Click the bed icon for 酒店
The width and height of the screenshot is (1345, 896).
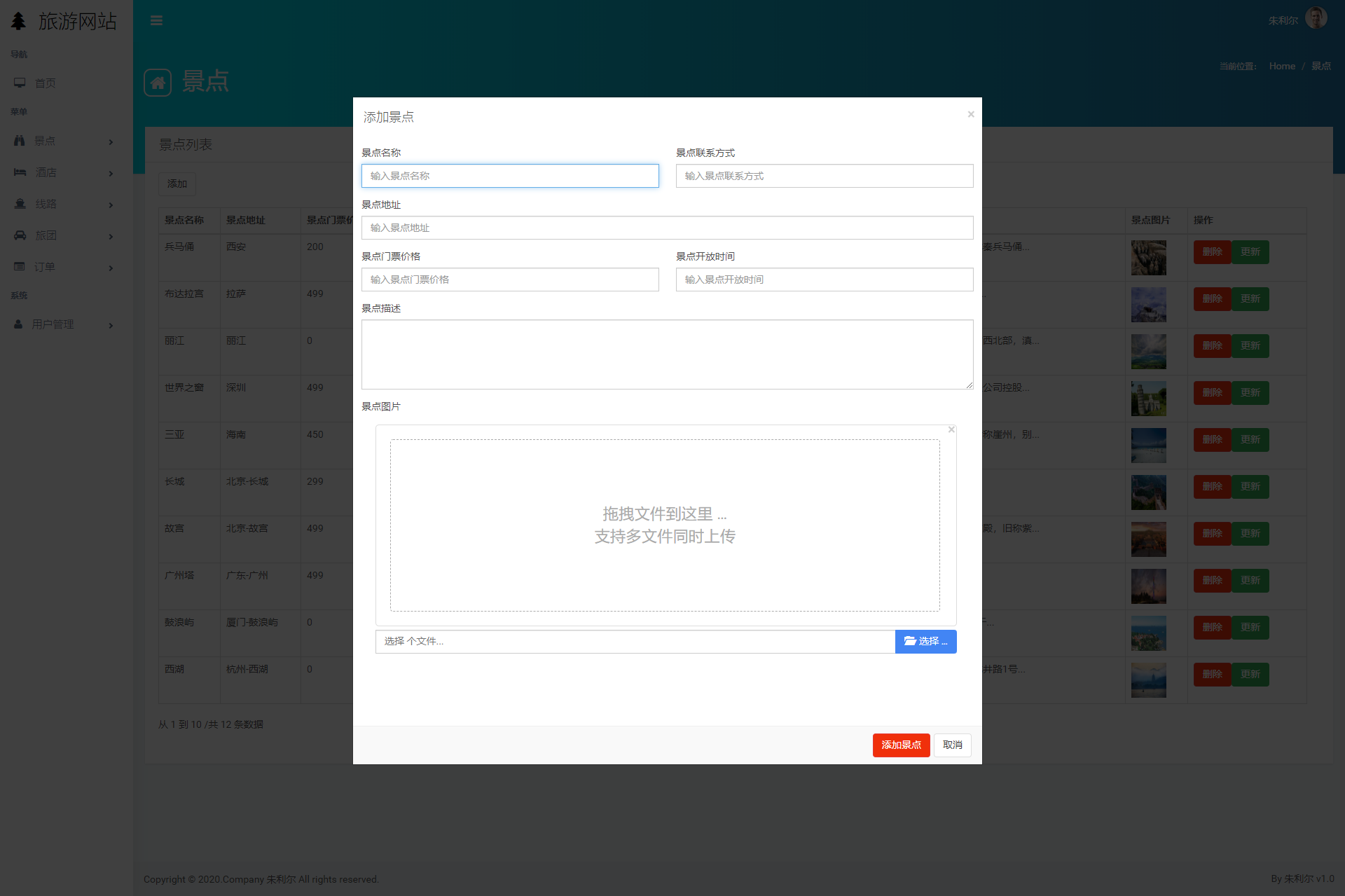click(x=20, y=172)
